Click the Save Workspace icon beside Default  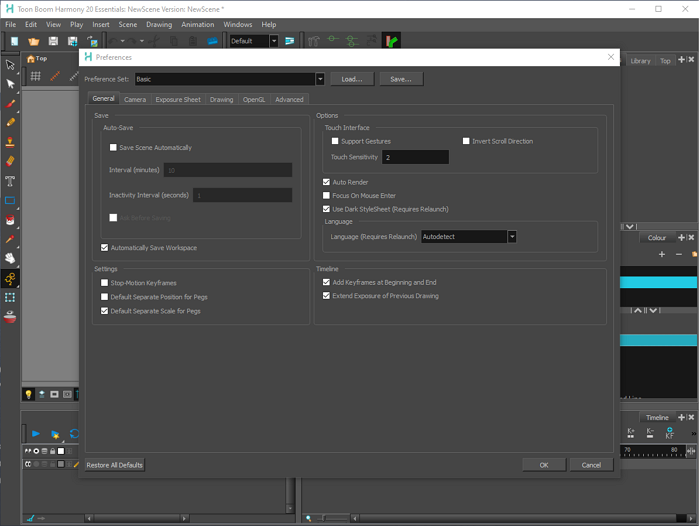click(x=290, y=41)
